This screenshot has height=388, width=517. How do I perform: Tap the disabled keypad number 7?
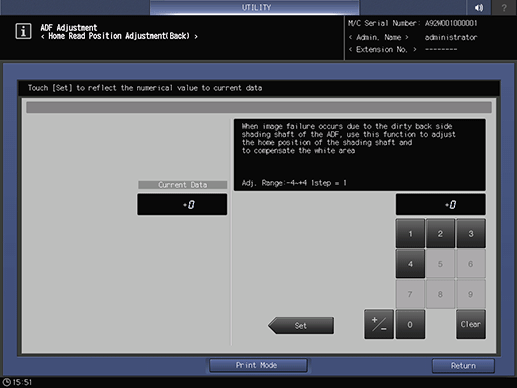410,294
